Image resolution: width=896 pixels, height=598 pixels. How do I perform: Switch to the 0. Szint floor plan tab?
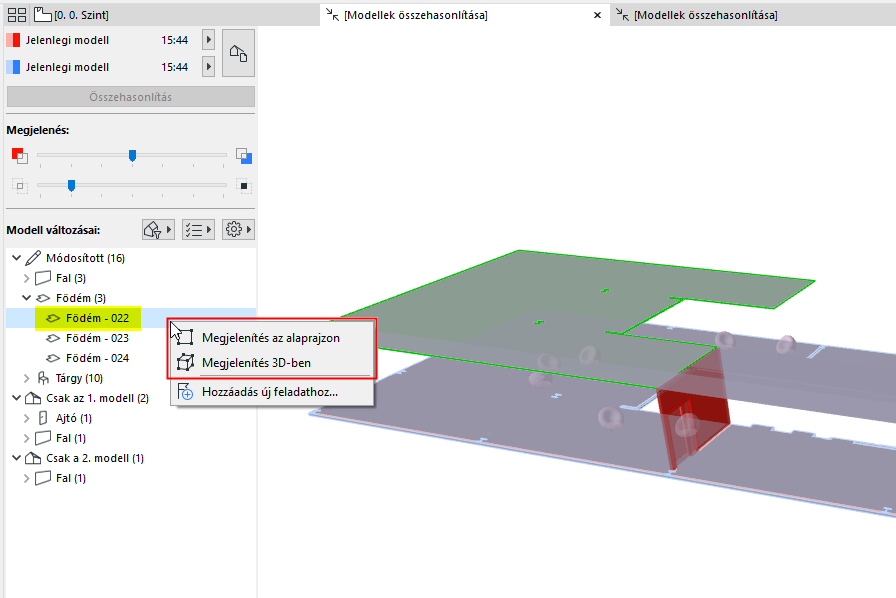point(71,15)
